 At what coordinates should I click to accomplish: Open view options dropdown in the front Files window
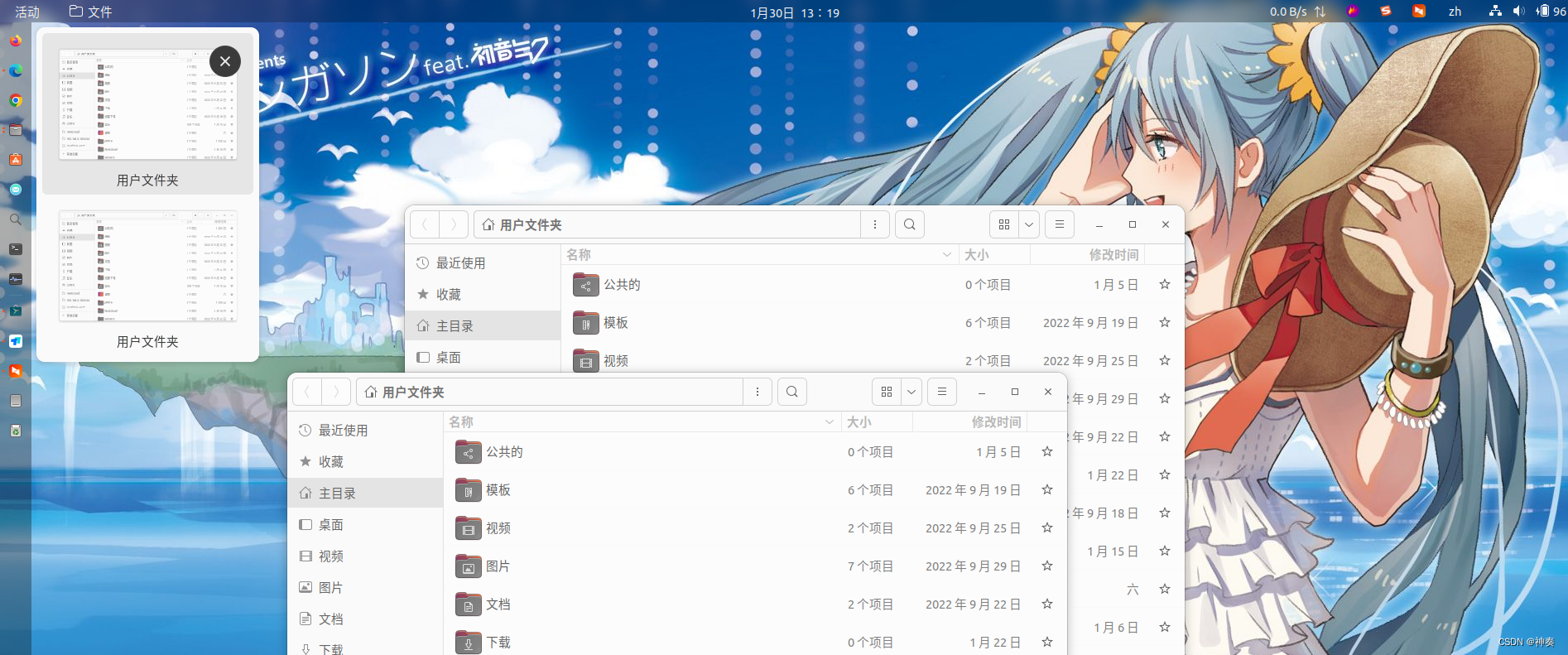(x=911, y=392)
